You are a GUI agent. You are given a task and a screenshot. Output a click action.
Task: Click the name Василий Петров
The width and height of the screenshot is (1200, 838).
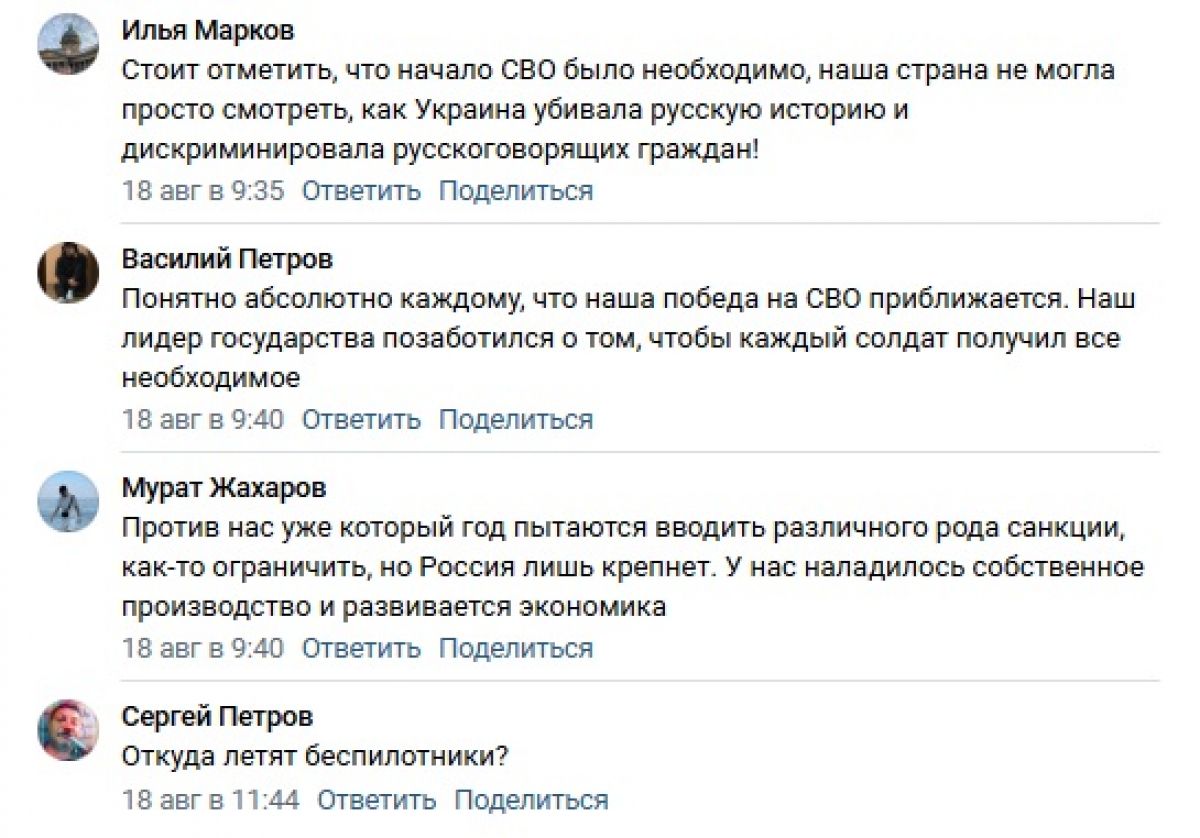(x=227, y=260)
